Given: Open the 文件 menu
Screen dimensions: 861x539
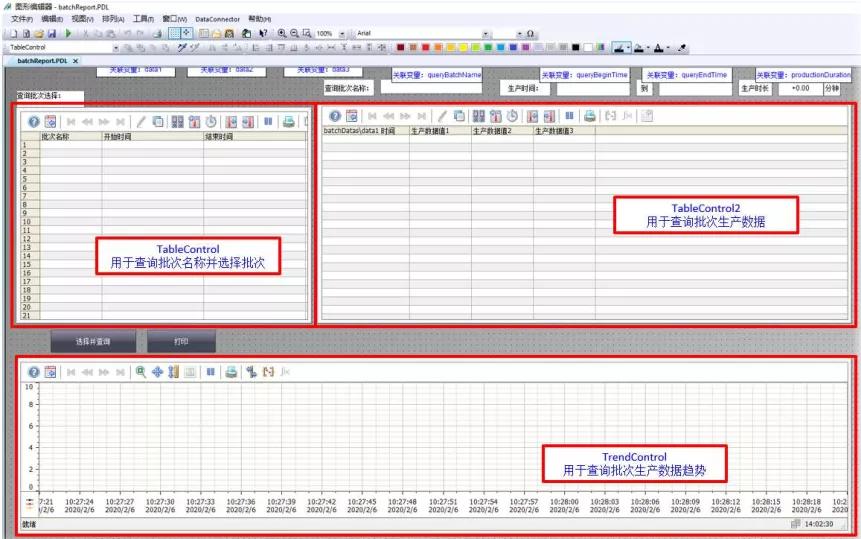Looking at the screenshot, I should tap(22, 19).
